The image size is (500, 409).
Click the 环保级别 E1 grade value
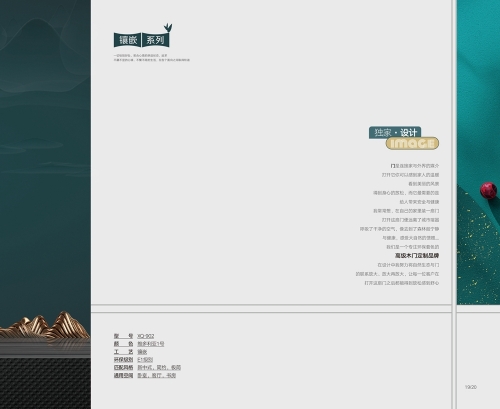145,359
